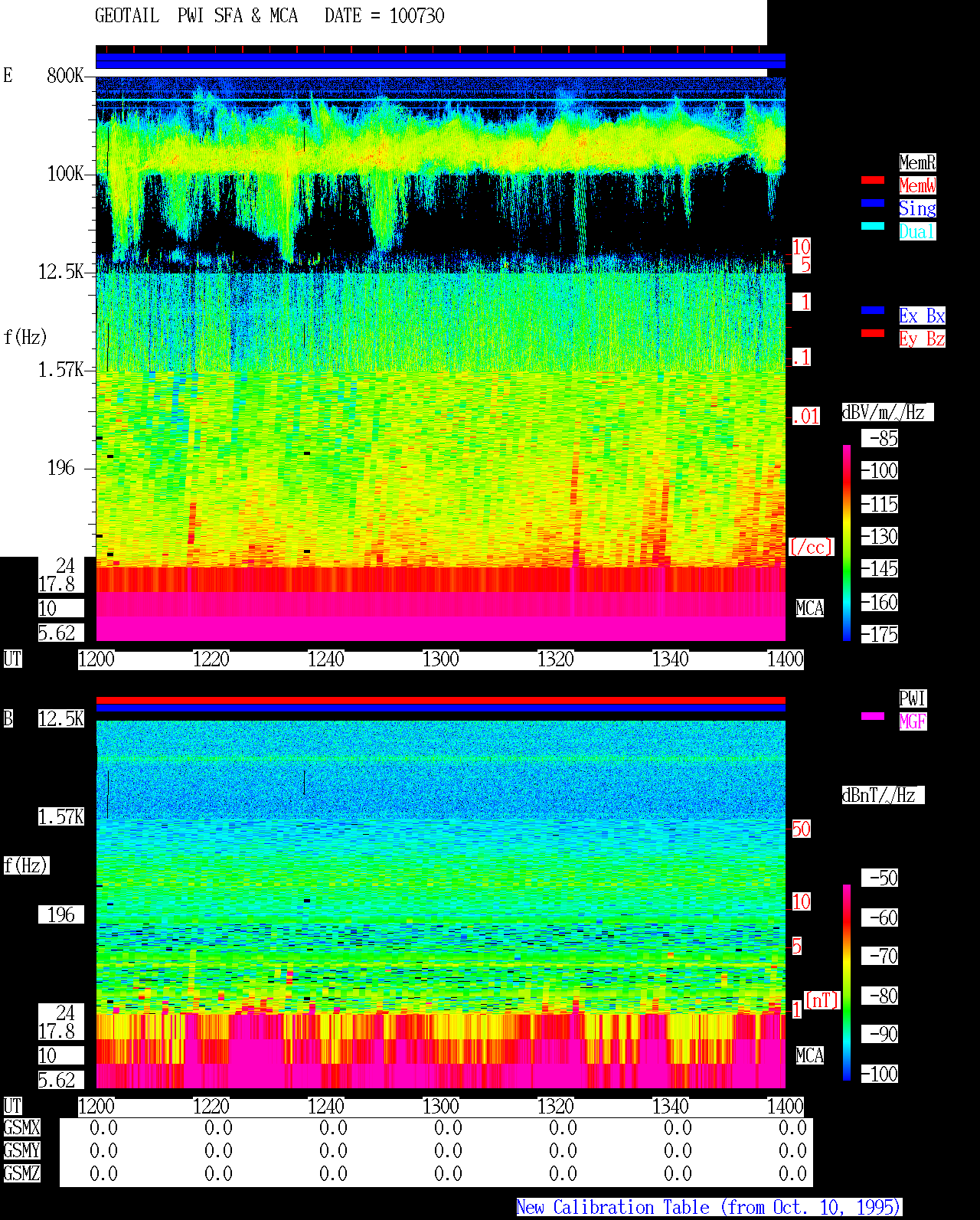Image resolution: width=980 pixels, height=1220 pixels.
Task: Click the red 50 nT axis value
Action: click(801, 829)
